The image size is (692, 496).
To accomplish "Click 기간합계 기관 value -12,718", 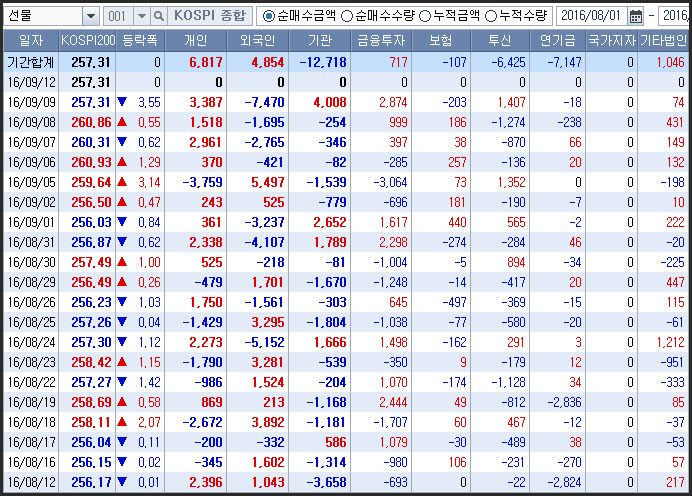I will coord(323,62).
